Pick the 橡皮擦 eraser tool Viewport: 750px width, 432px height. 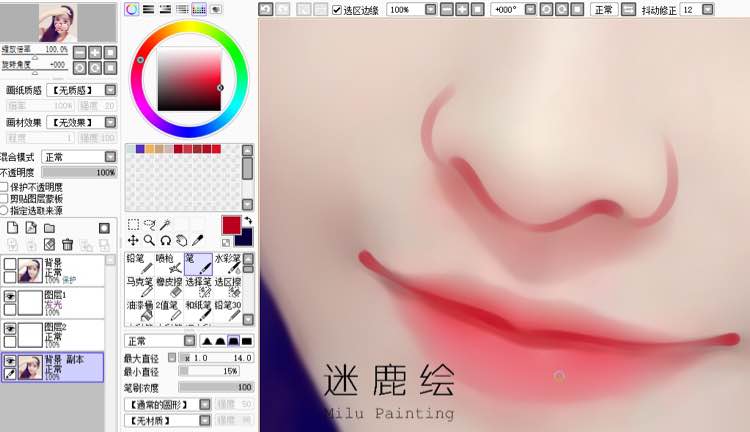tap(168, 287)
